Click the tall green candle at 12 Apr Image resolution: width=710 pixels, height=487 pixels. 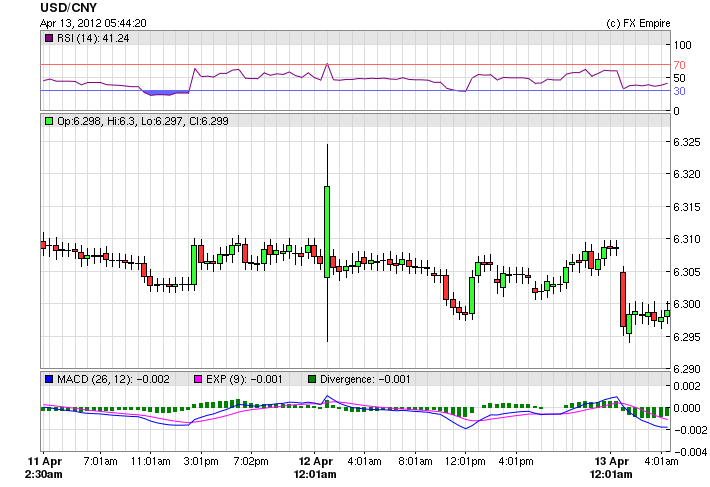click(327, 230)
